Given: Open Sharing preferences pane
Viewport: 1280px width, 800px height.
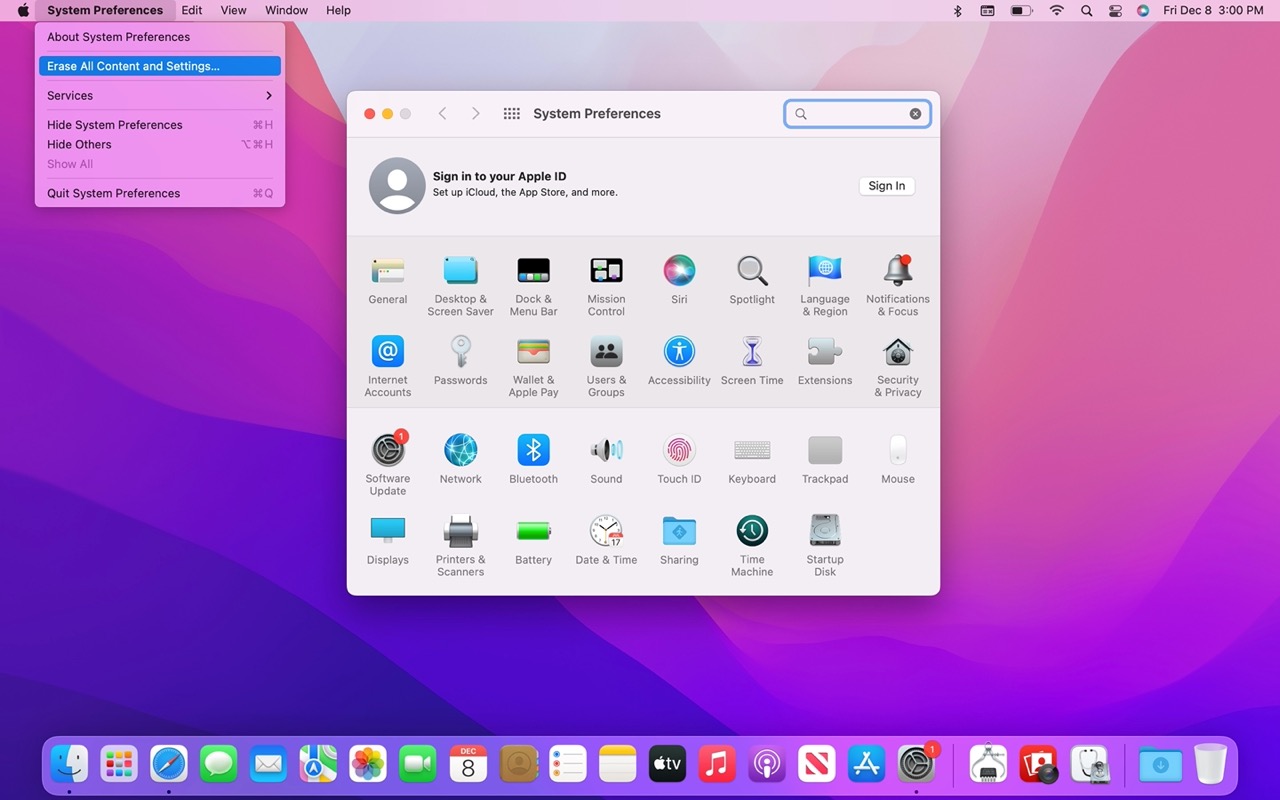Looking at the screenshot, I should tap(679, 540).
